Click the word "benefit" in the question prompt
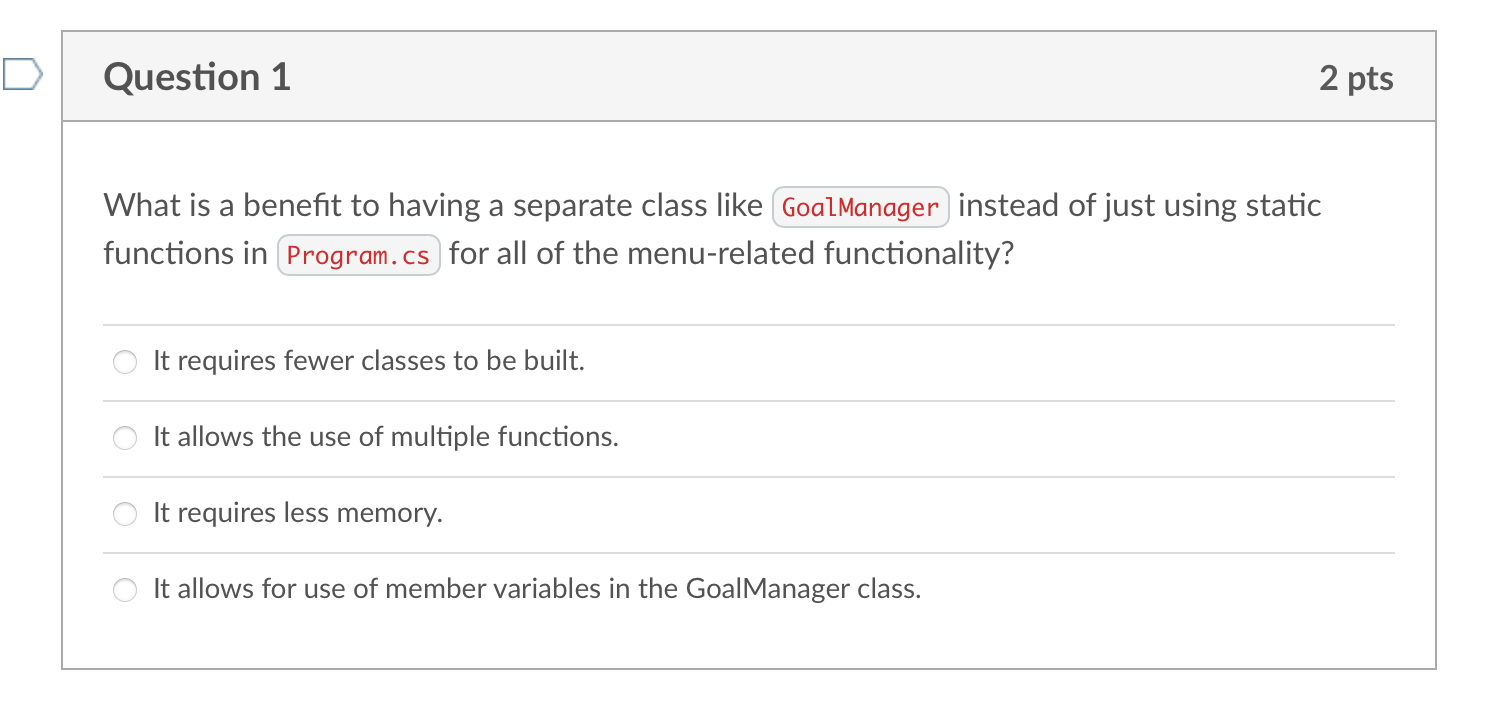Screen dimensions: 1492x710 296,206
